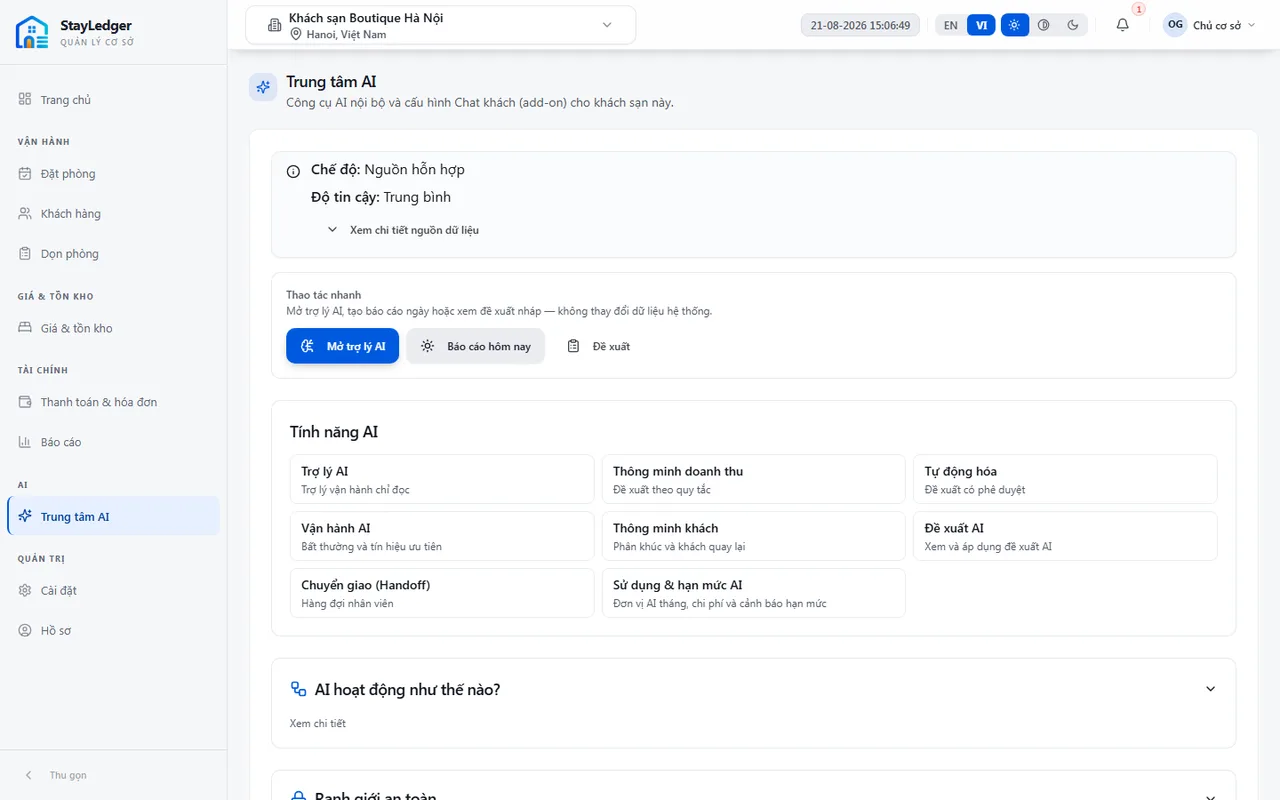Open Dọn phòng in sidebar
Viewport: 1280px width, 800px height.
point(113,254)
